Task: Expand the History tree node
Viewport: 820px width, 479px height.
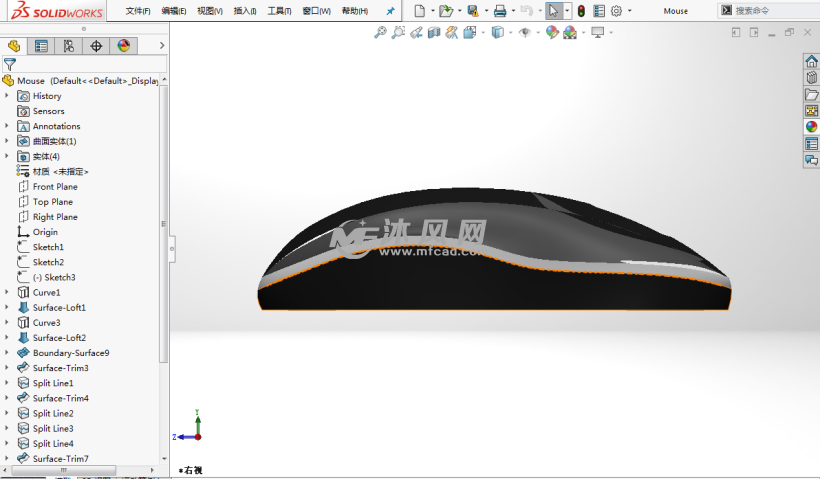Action: click(7, 96)
